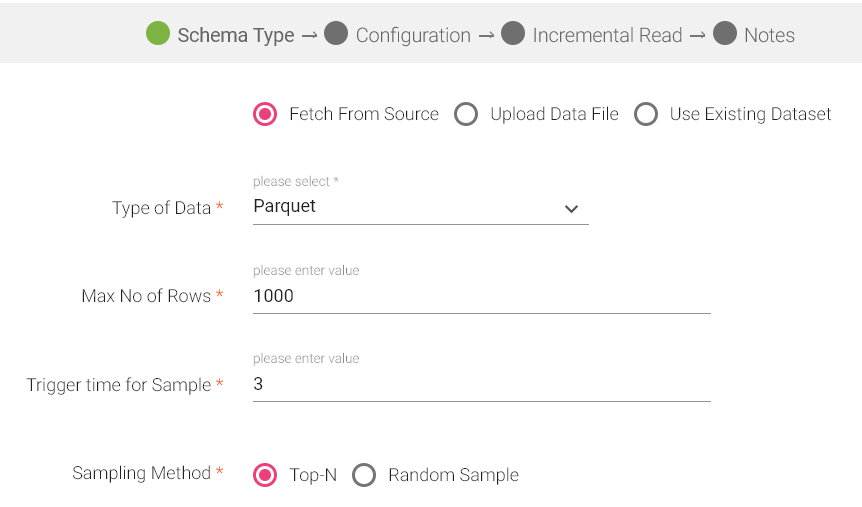Click the Configuration step circle
Viewport: 862px width, 507px height.
click(x=336, y=34)
